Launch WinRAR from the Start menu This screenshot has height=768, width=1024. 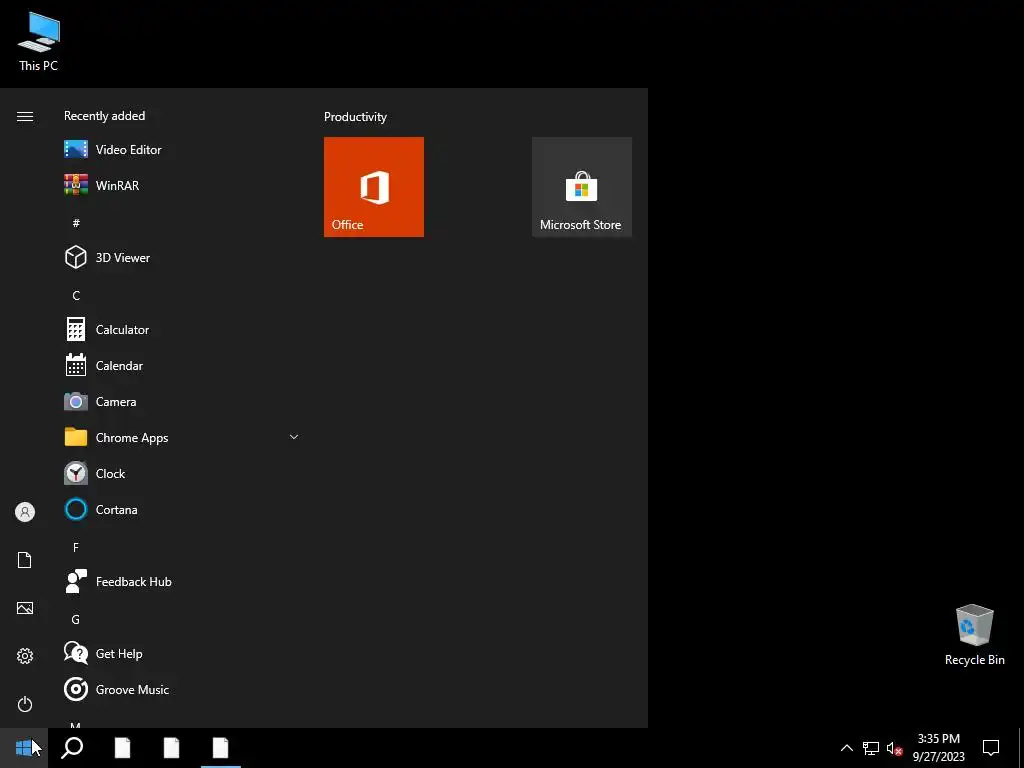coord(181,185)
